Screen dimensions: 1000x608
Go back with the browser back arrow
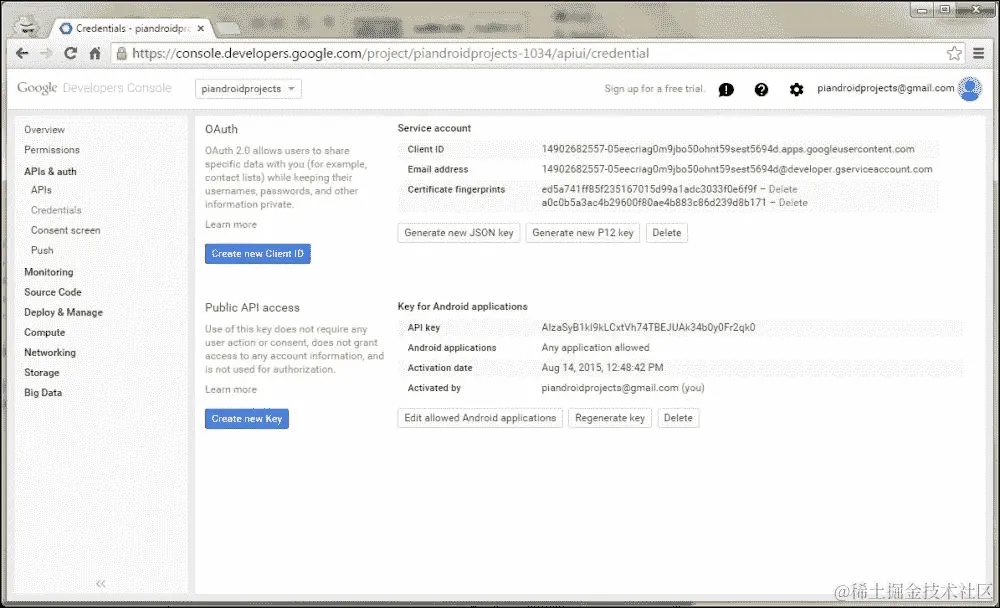click(22, 54)
